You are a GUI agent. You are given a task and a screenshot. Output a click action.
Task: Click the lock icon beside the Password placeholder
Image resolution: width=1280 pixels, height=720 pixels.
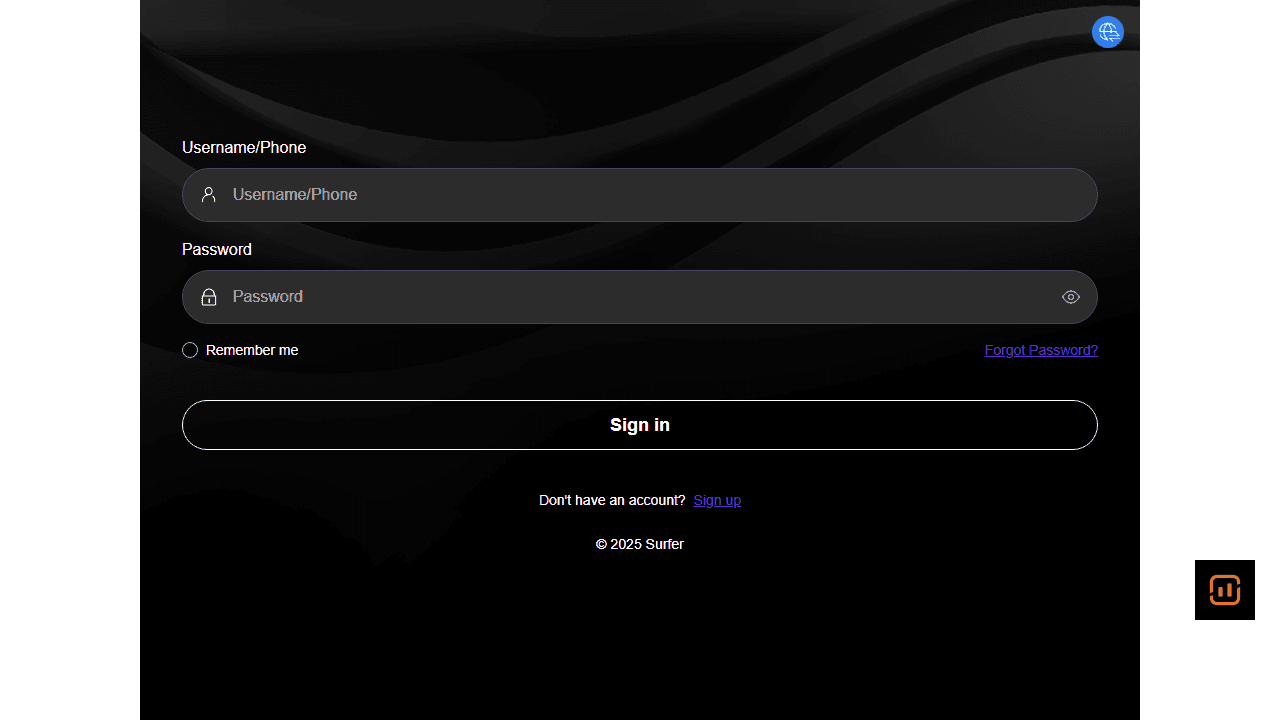pos(209,296)
